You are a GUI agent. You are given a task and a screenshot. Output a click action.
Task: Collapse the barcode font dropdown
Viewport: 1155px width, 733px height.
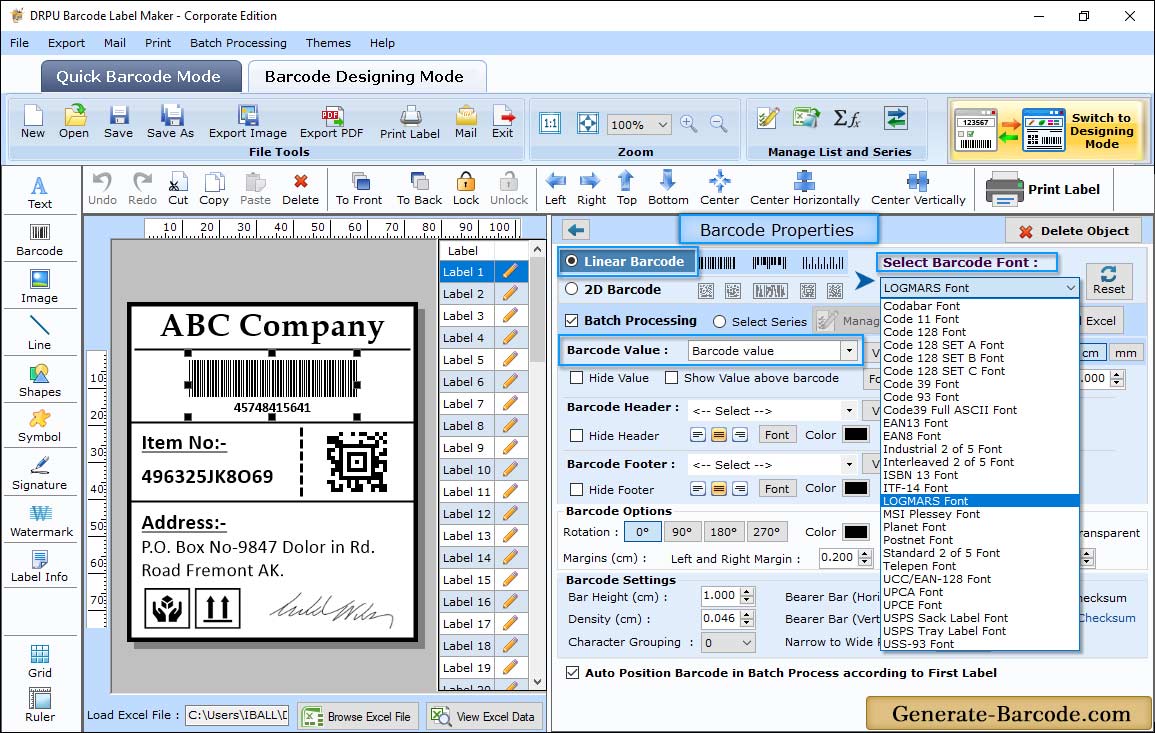coord(1070,288)
